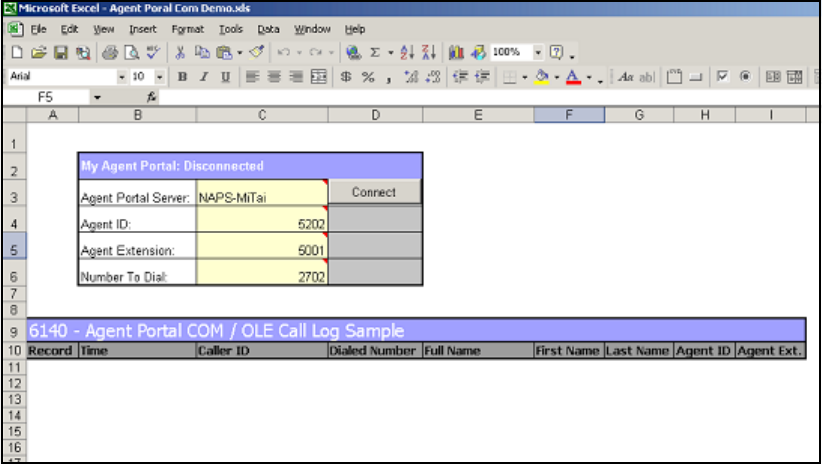The width and height of the screenshot is (822, 464).
Task: Open the font size dropdown
Action: coord(160,77)
